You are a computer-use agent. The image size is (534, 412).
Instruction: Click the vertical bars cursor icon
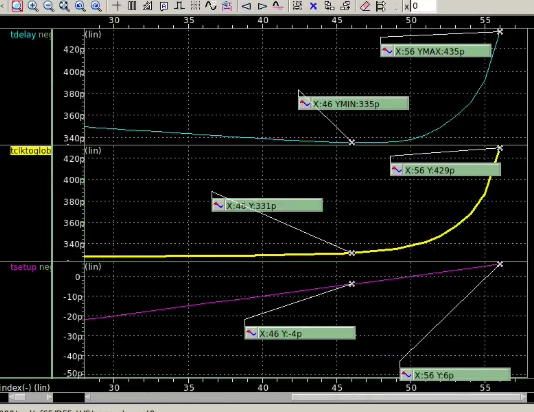tap(132, 6)
